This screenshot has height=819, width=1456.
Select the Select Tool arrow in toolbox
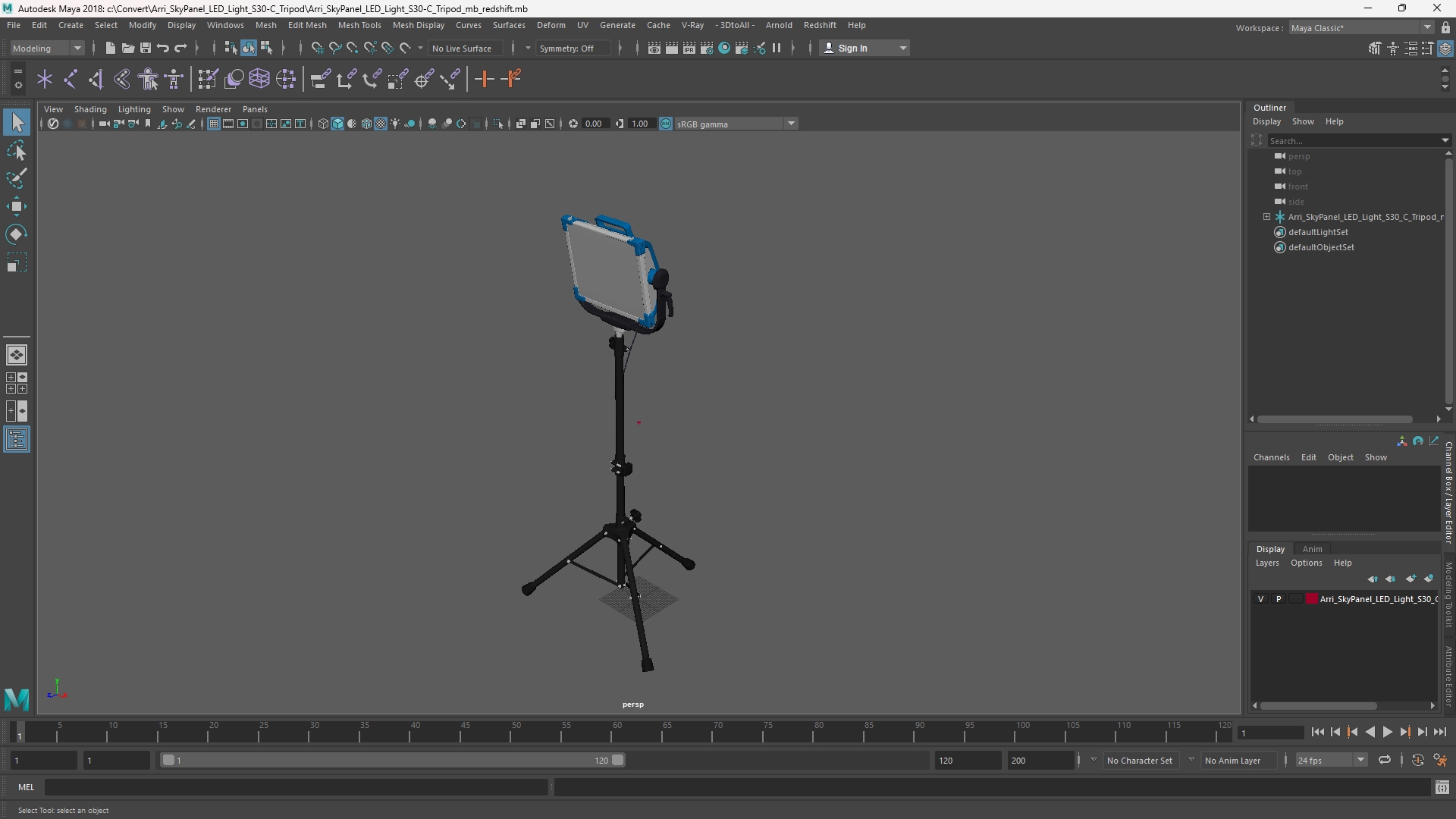[x=17, y=122]
